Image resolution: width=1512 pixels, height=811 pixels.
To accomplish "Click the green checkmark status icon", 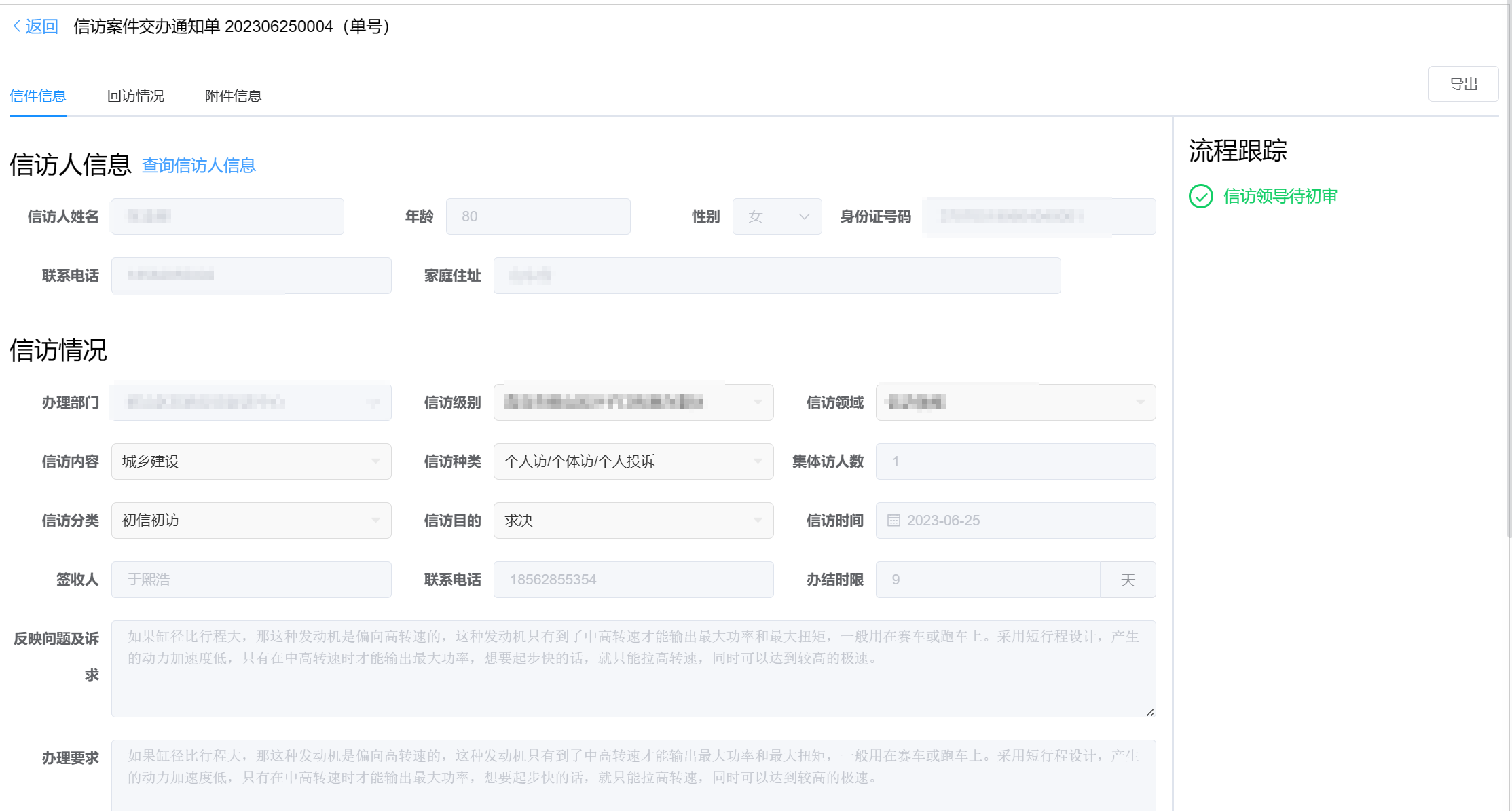I will point(1200,196).
